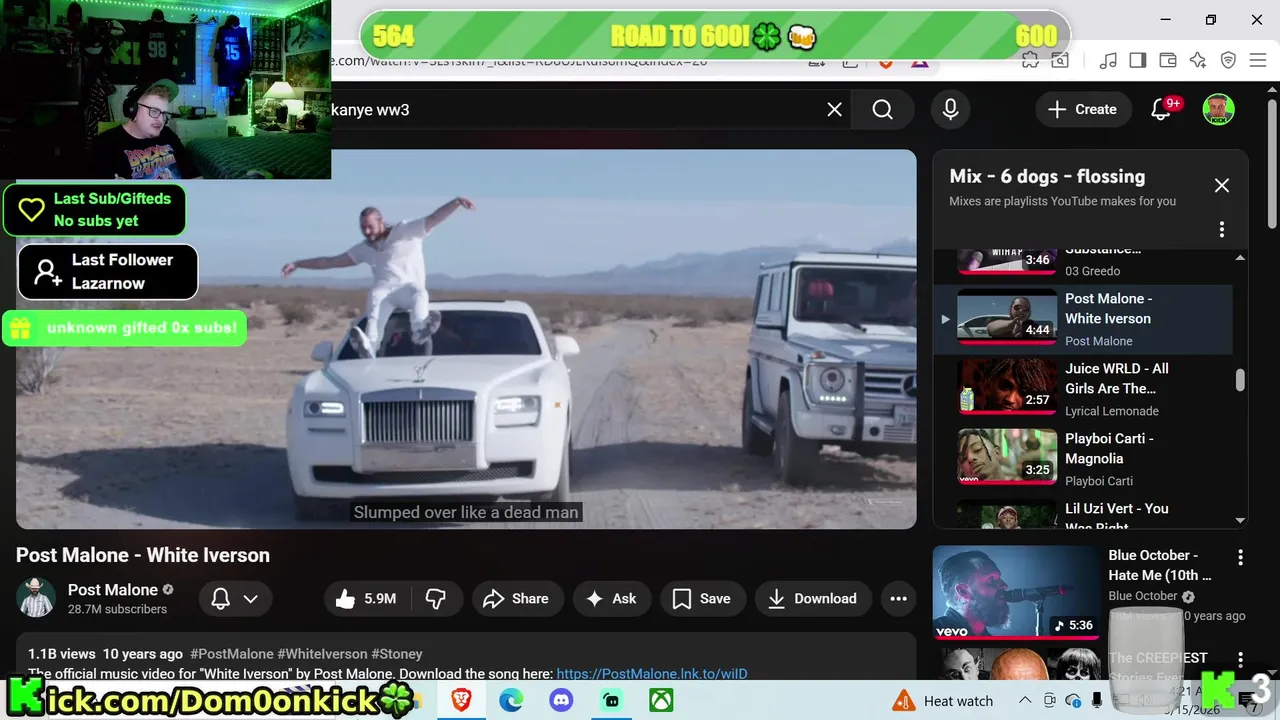Open Post Malone channel name
The height and width of the screenshot is (720, 1280).
[x=113, y=590]
